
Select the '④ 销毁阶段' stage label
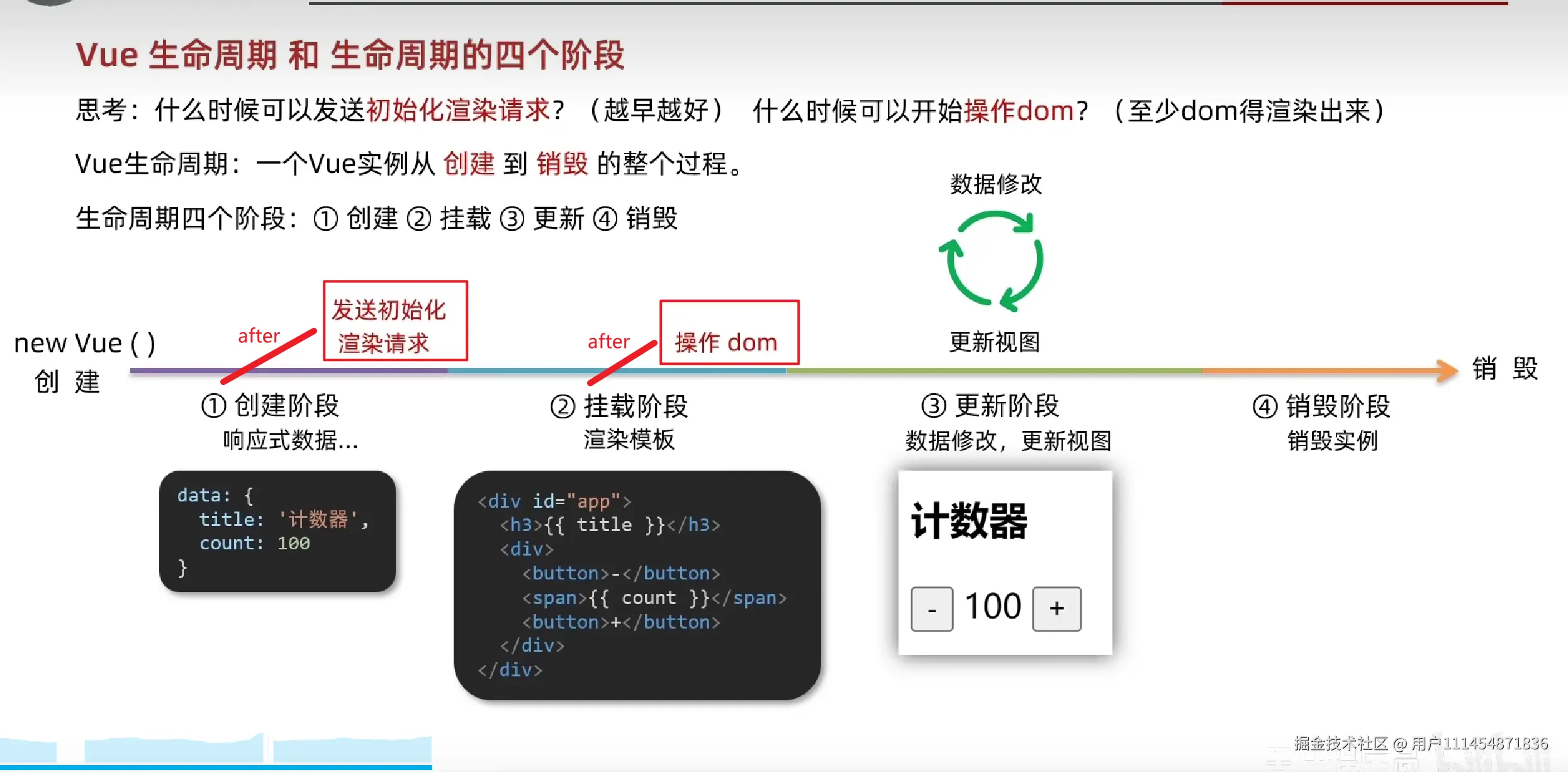click(1321, 406)
